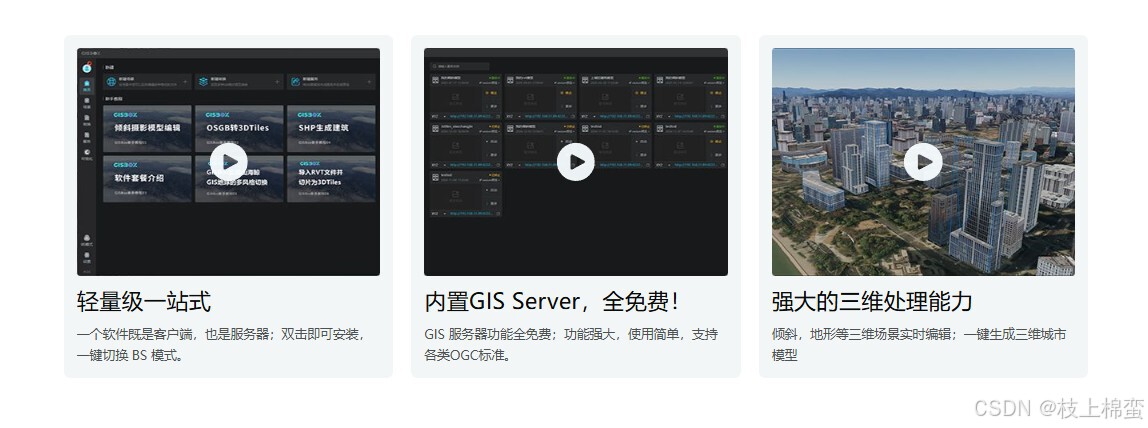Click the search field in the GIS Server preview
Image resolution: width=1148 pixels, height=428 pixels.
[460, 67]
